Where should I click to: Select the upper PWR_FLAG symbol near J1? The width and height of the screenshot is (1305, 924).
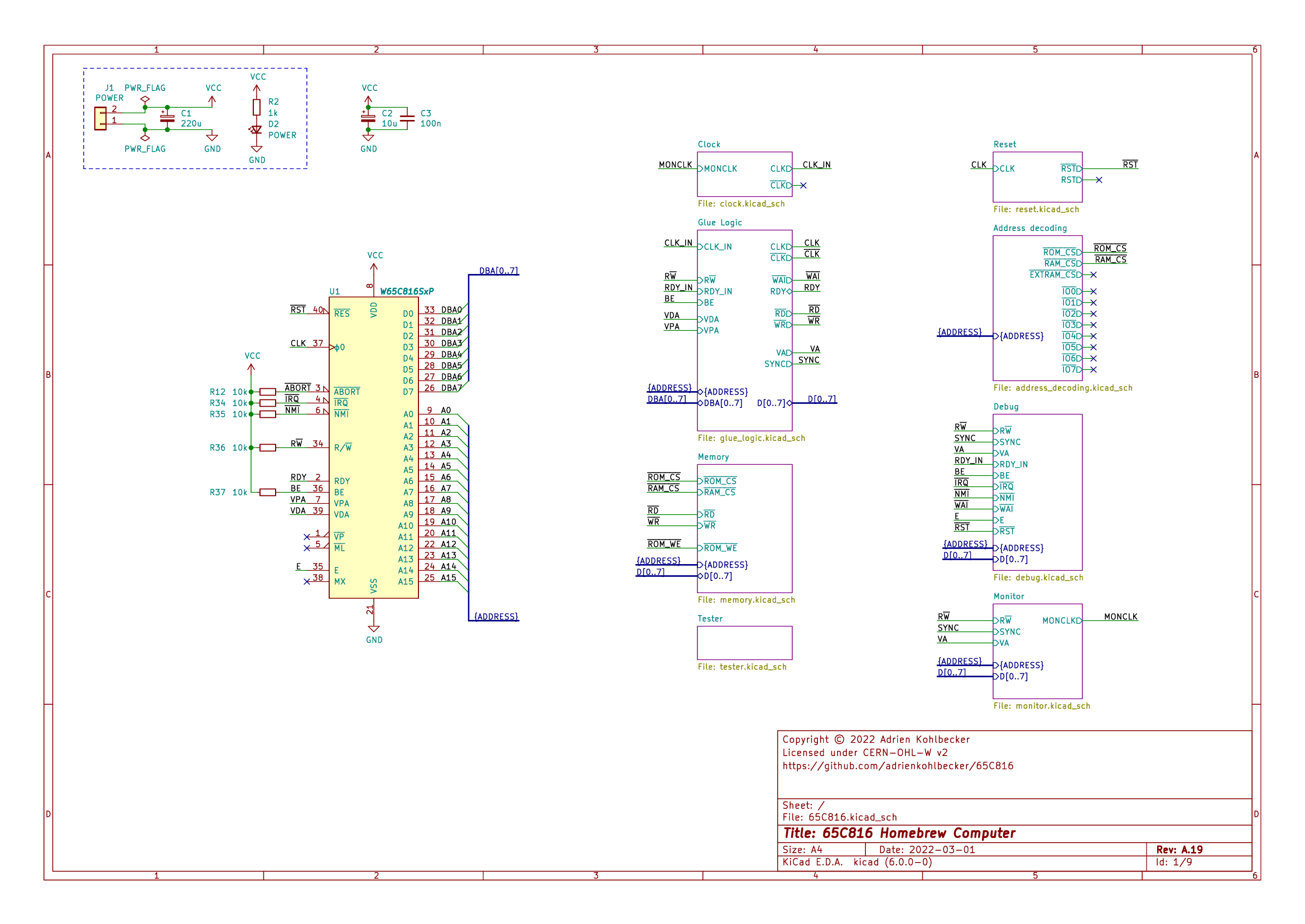tap(145, 99)
